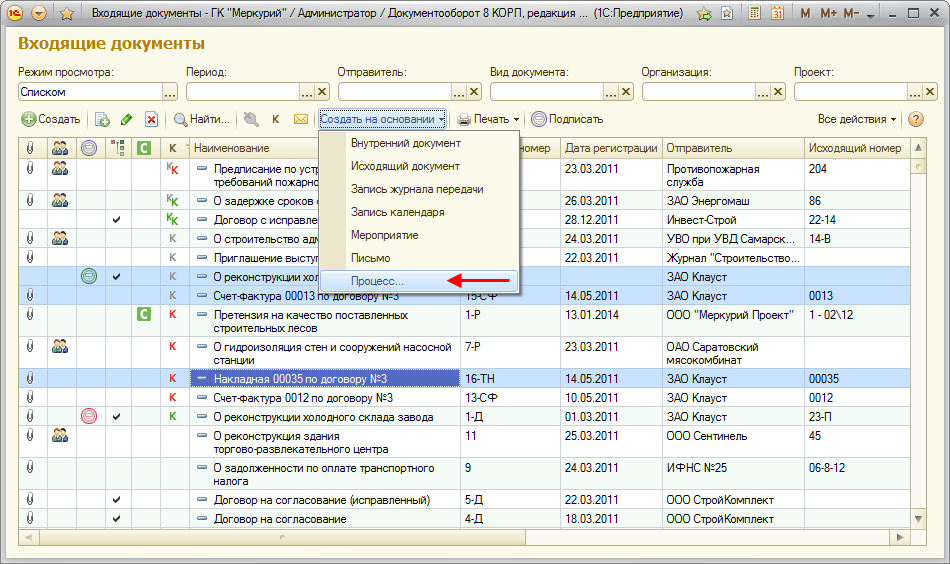
Task: Click the copy document icon in toolbar
Action: [102, 119]
